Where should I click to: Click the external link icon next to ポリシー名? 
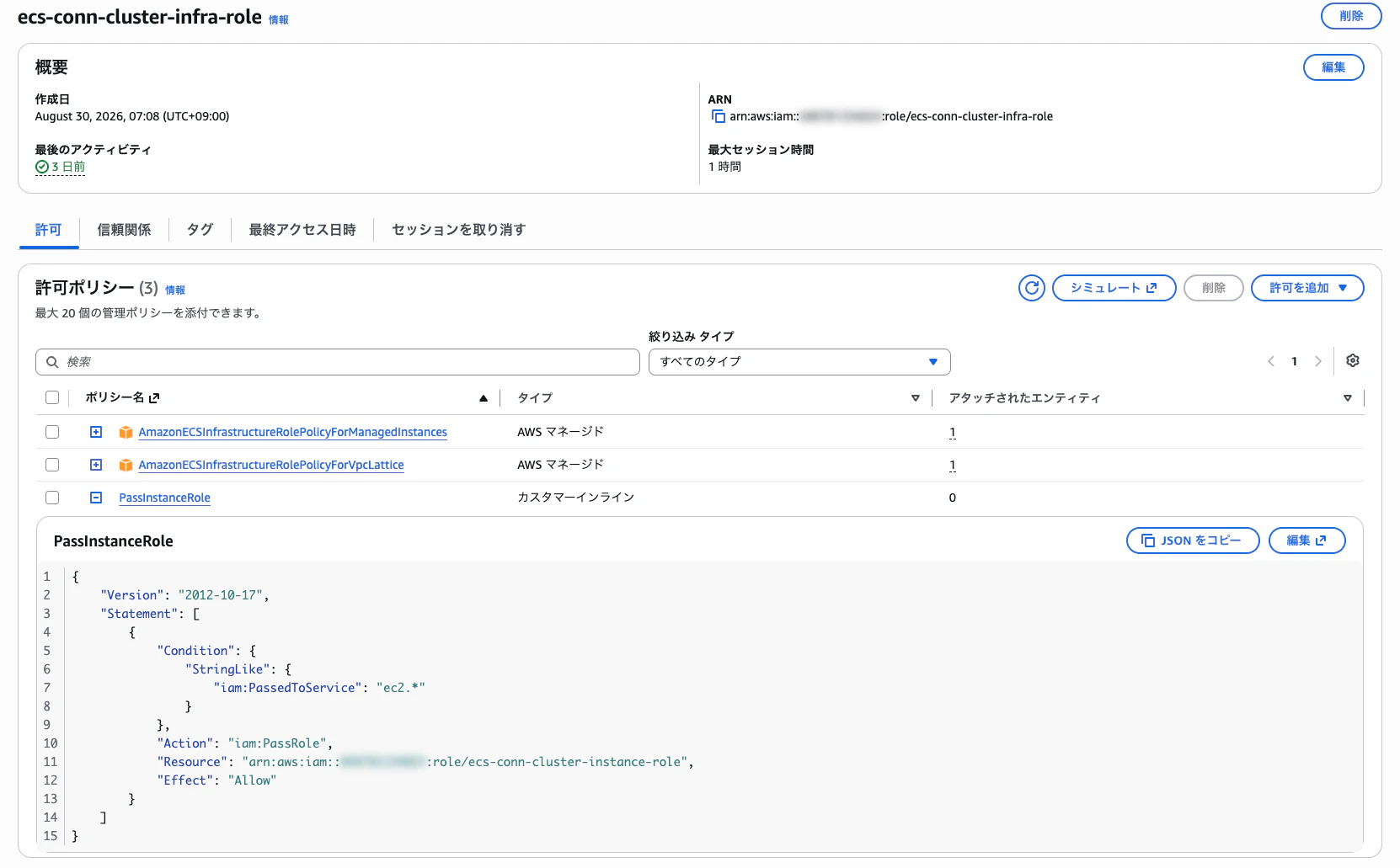(154, 398)
